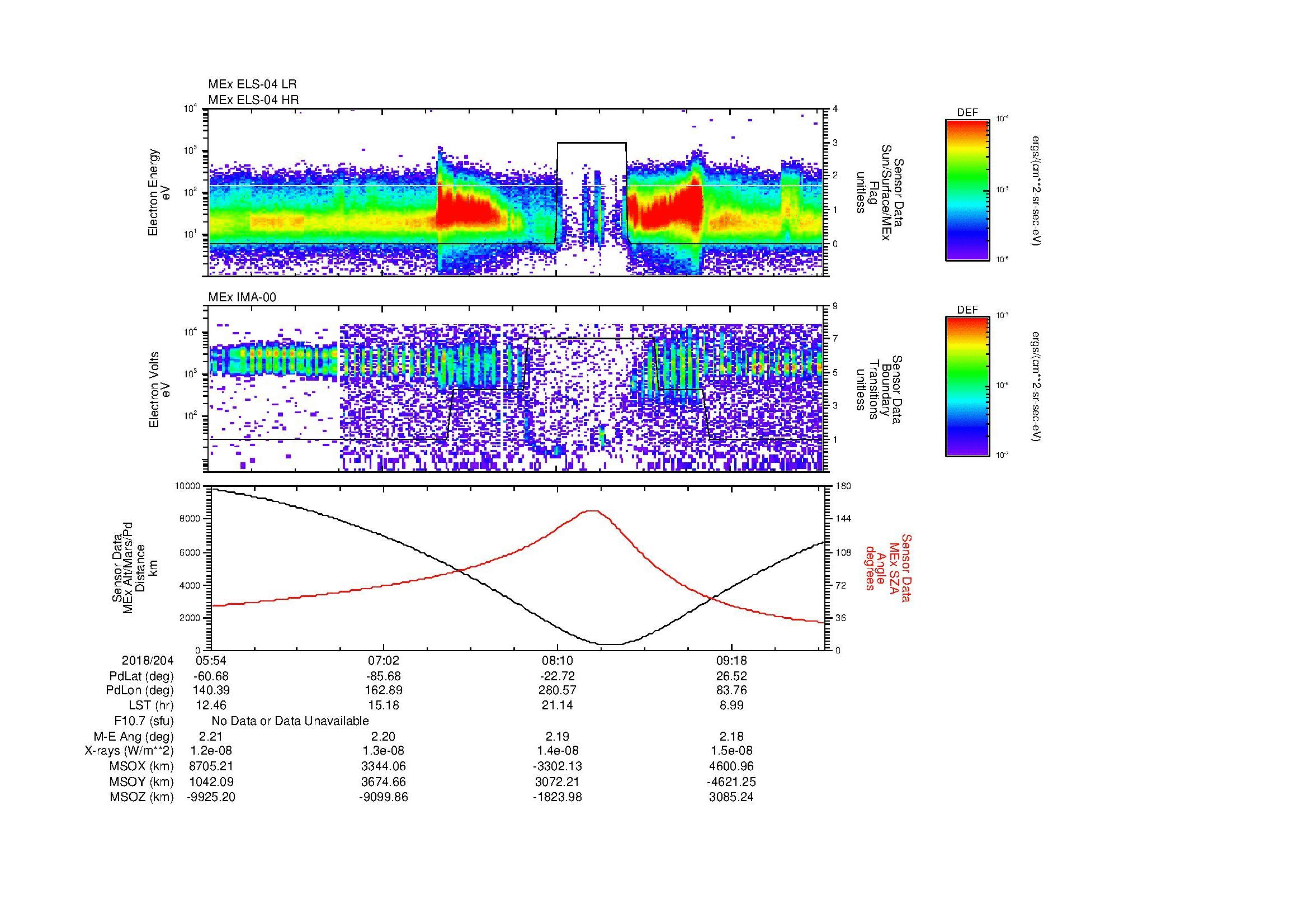The image size is (1308, 924).
Task: Click the X-rays value '1.2e-08'
Action: pos(211,751)
